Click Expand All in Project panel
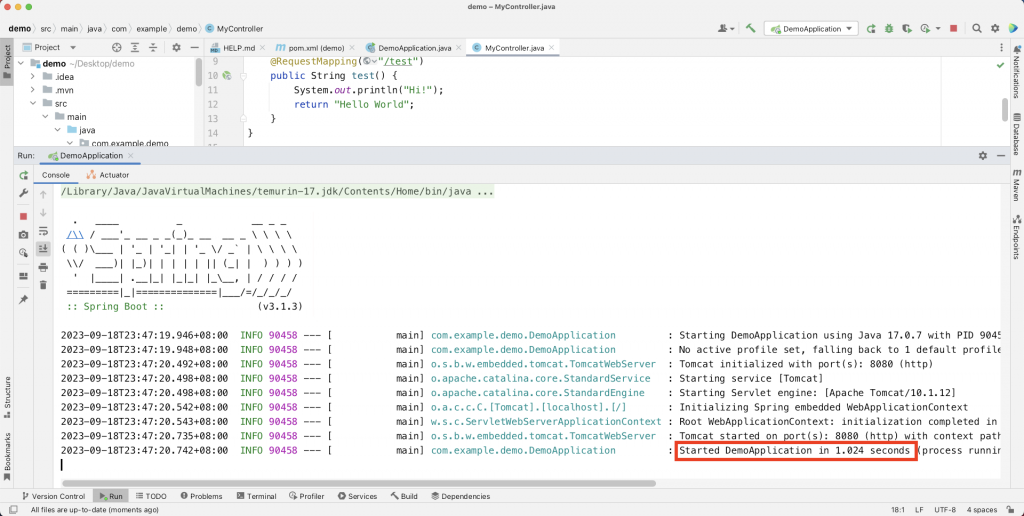 (x=135, y=47)
